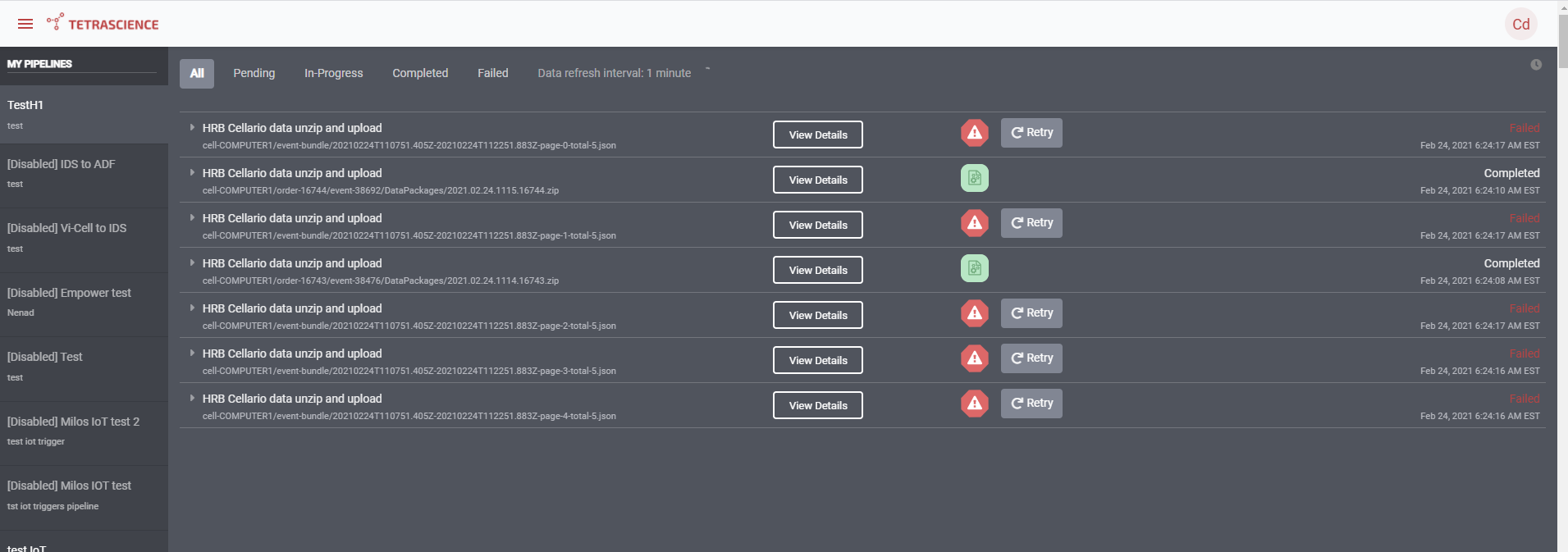The image size is (1568, 552).
Task: Switch to the Pending filter tab
Action: (254, 73)
